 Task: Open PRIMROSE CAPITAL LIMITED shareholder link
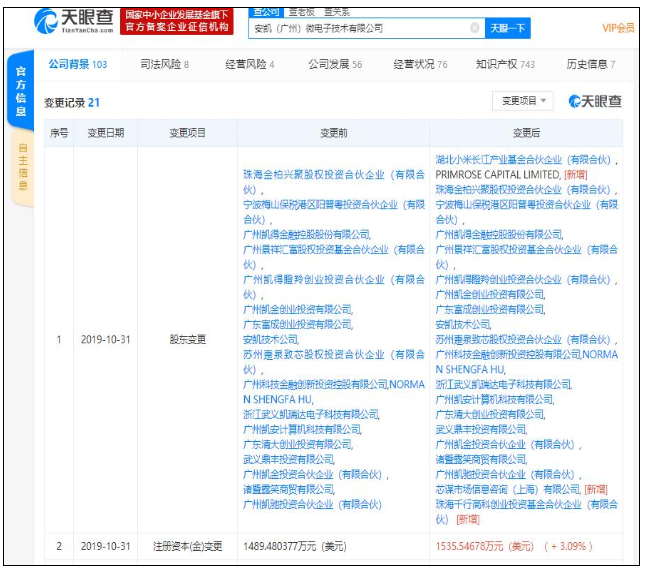[498, 173]
